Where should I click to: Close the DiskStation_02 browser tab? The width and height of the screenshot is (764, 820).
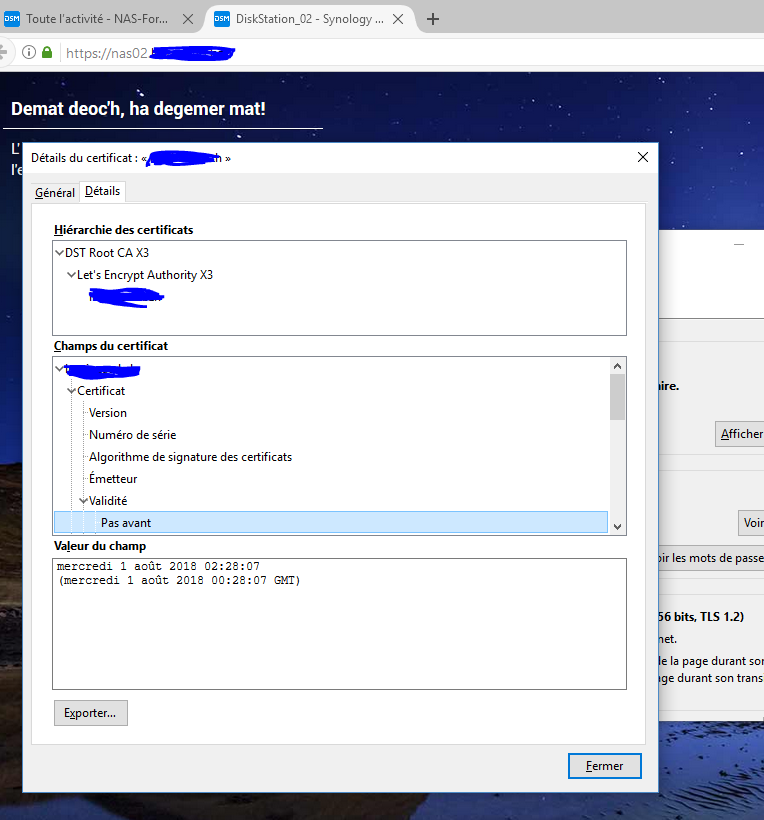(398, 19)
